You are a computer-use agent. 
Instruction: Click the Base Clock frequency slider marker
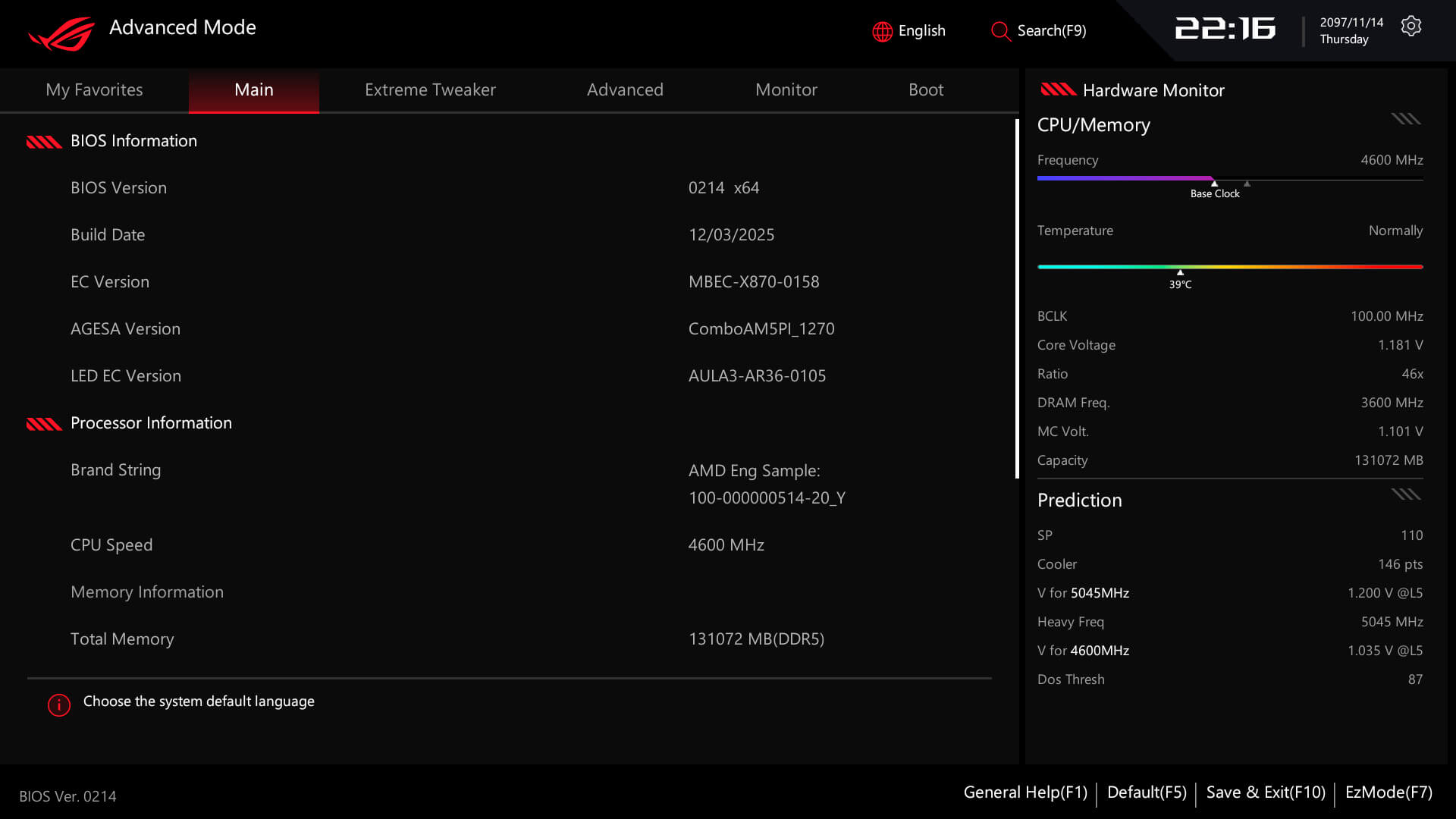click(x=1215, y=184)
